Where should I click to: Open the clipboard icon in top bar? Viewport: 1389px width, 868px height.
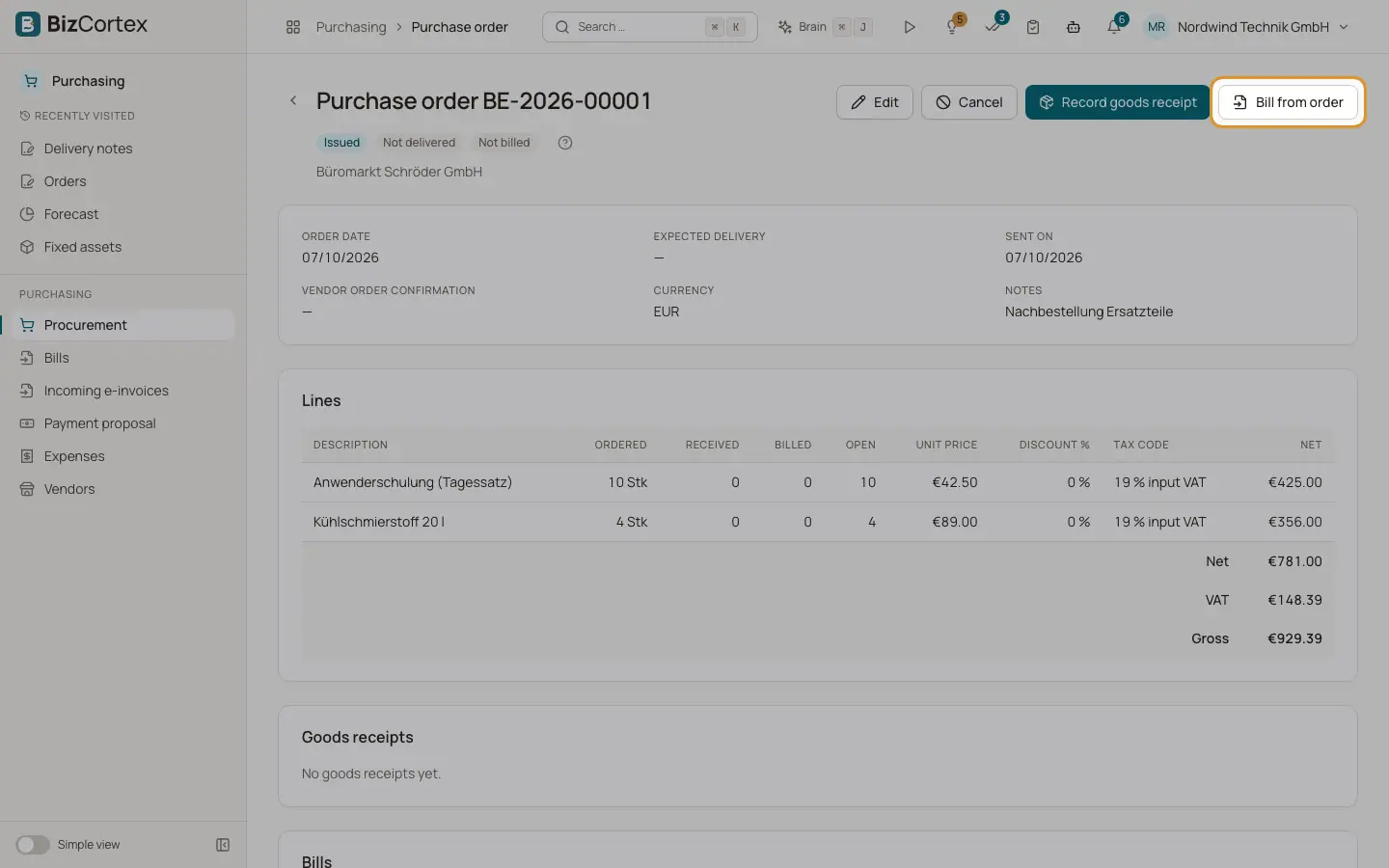point(1033,27)
